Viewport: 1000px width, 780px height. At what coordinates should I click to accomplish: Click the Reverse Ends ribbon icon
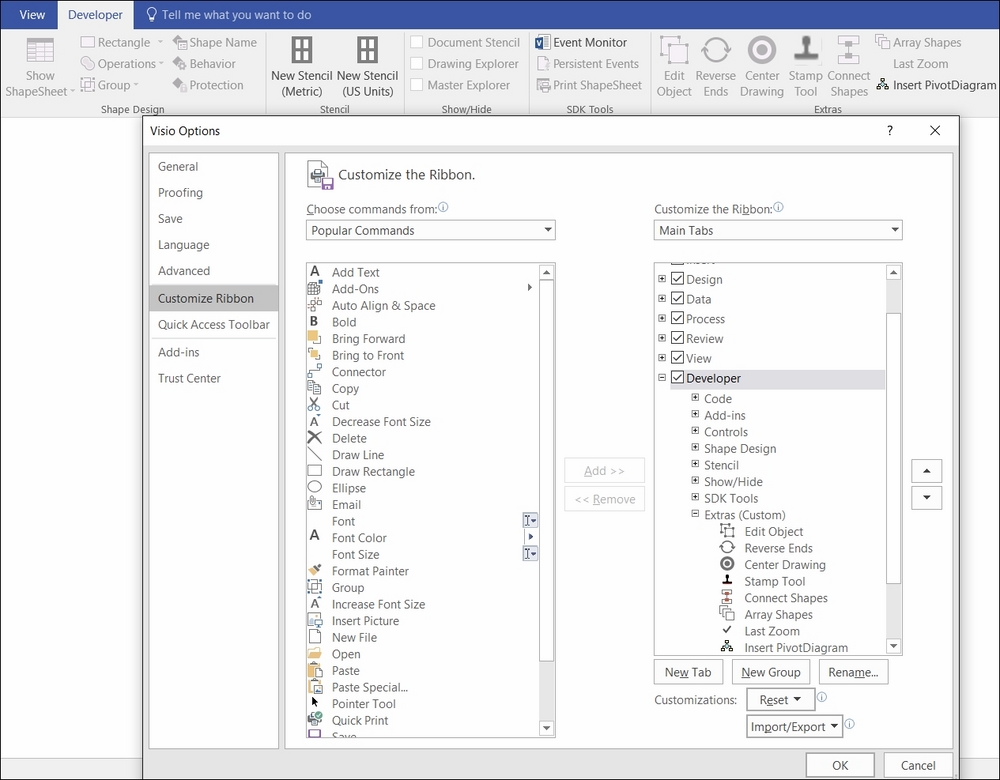click(x=716, y=50)
